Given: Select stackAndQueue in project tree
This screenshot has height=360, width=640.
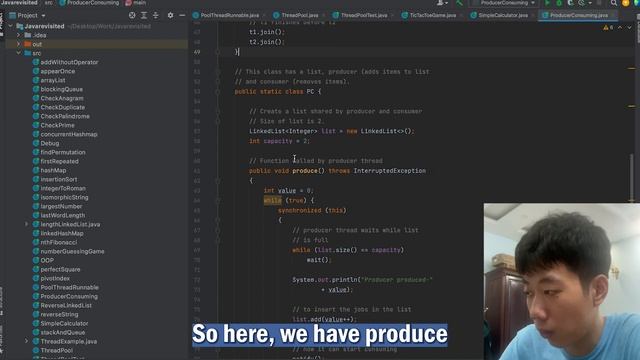Looking at the screenshot, I should 62,332.
